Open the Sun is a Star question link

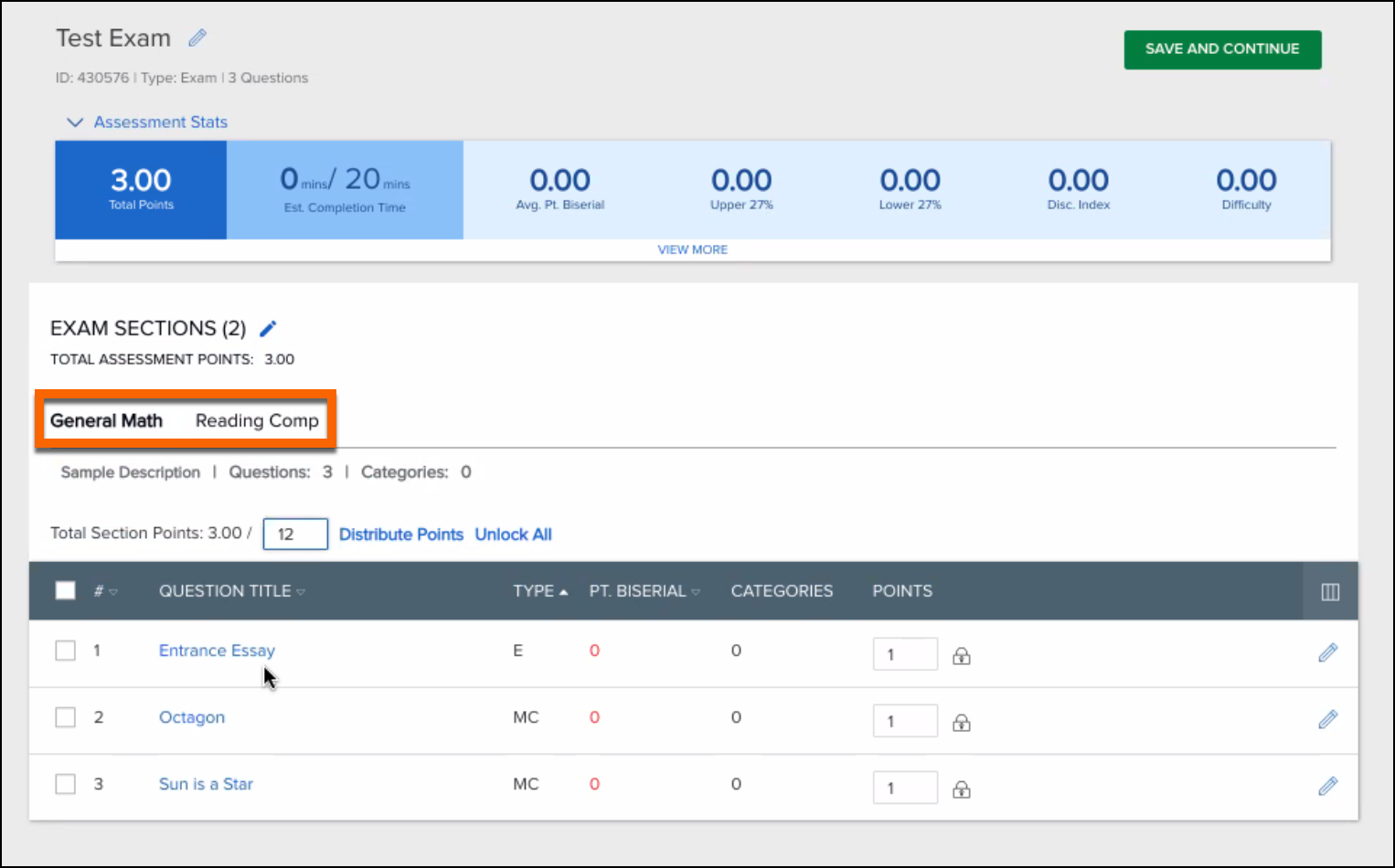tap(206, 784)
